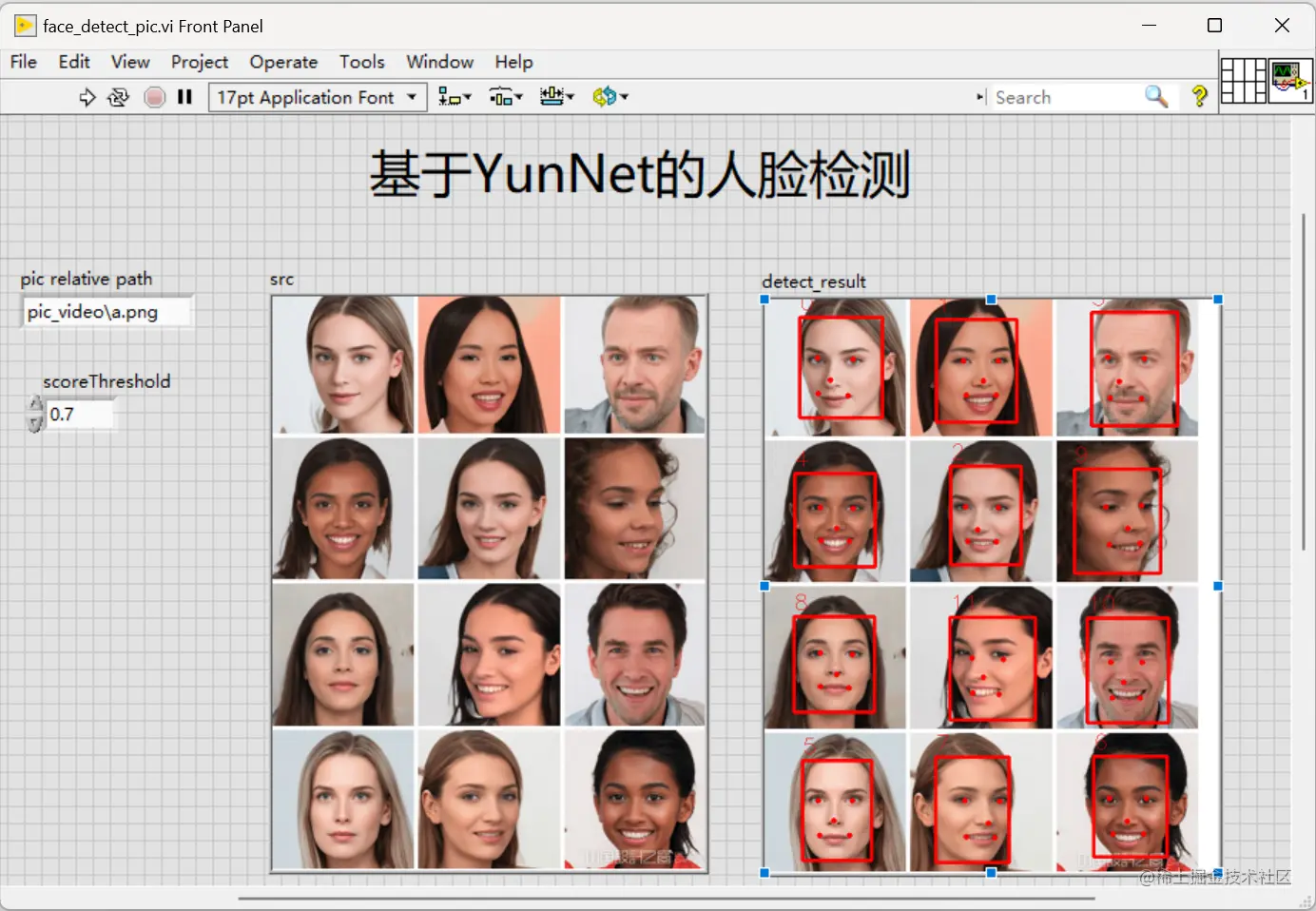
Task: Abort execution with the stop icon
Action: [154, 96]
